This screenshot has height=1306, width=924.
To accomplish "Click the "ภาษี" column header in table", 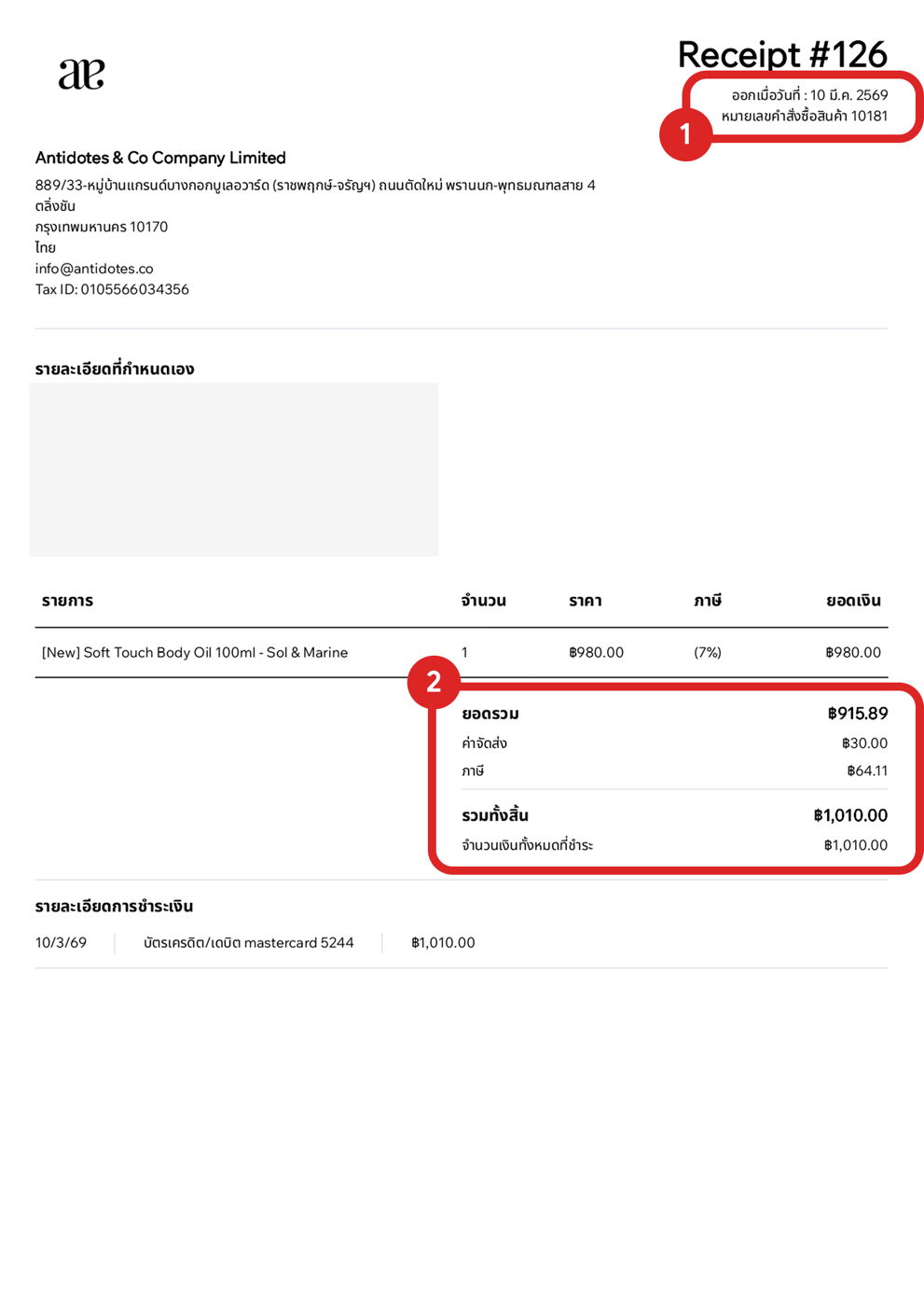I will pyautogui.click(x=708, y=601).
